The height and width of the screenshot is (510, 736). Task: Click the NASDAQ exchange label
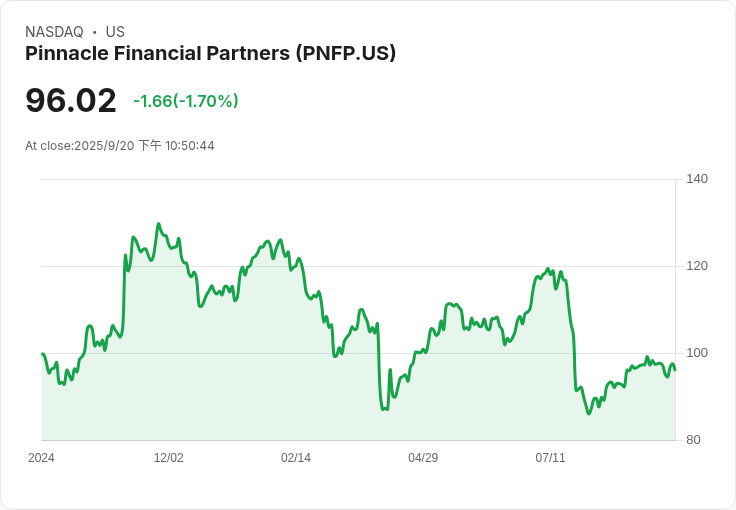tap(54, 32)
